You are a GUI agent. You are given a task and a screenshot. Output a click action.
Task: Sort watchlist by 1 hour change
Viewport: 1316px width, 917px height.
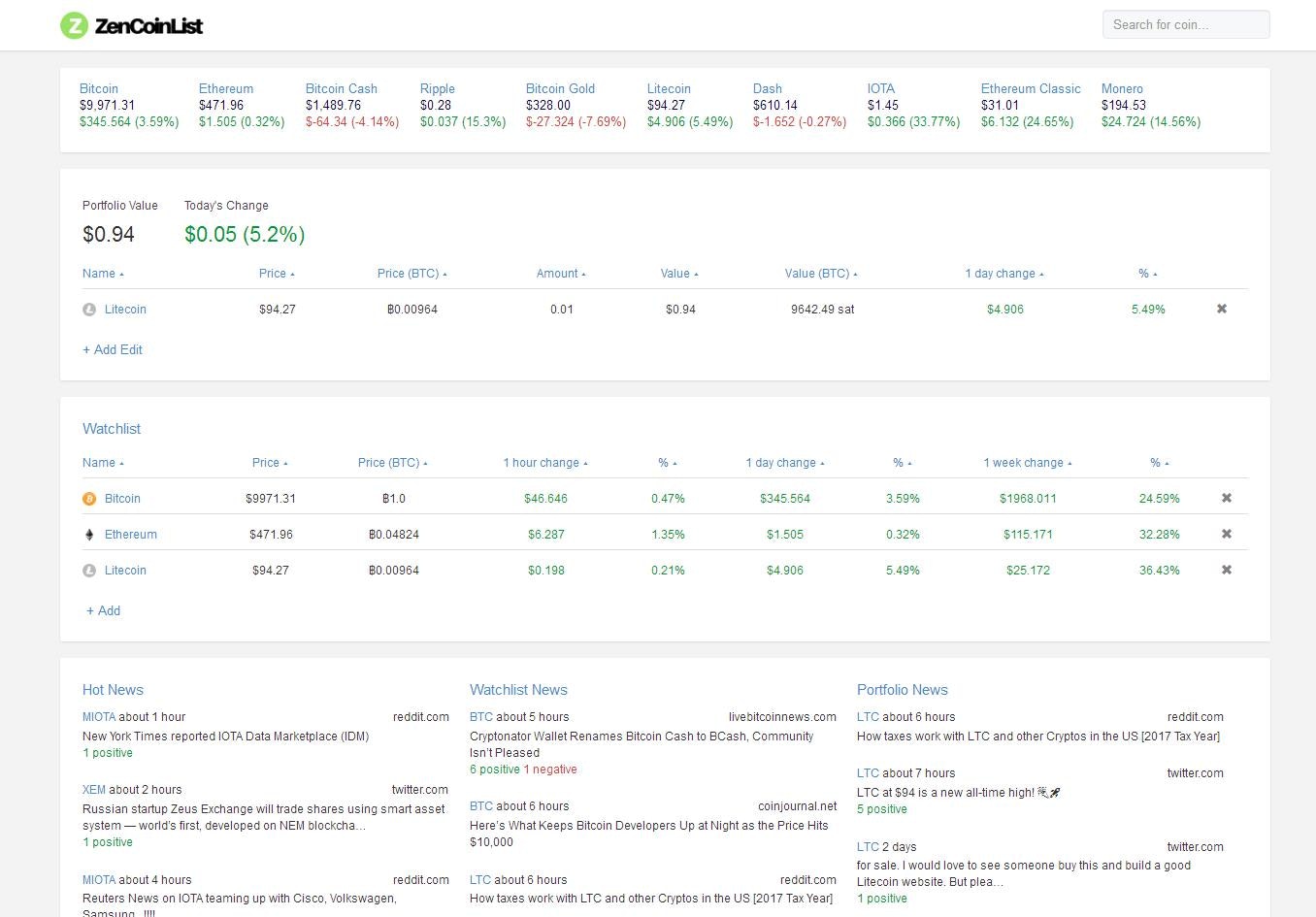pyautogui.click(x=545, y=463)
